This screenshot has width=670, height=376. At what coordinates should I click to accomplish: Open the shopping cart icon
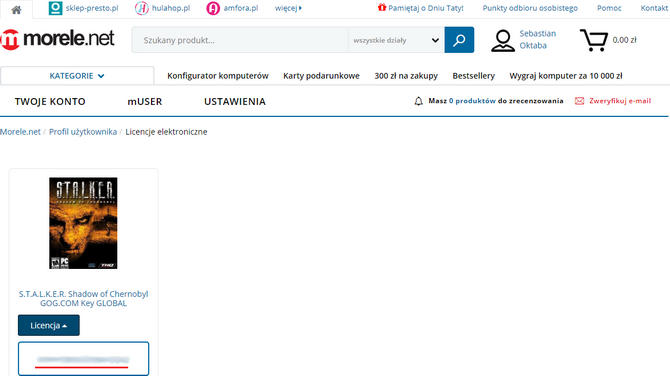click(594, 40)
